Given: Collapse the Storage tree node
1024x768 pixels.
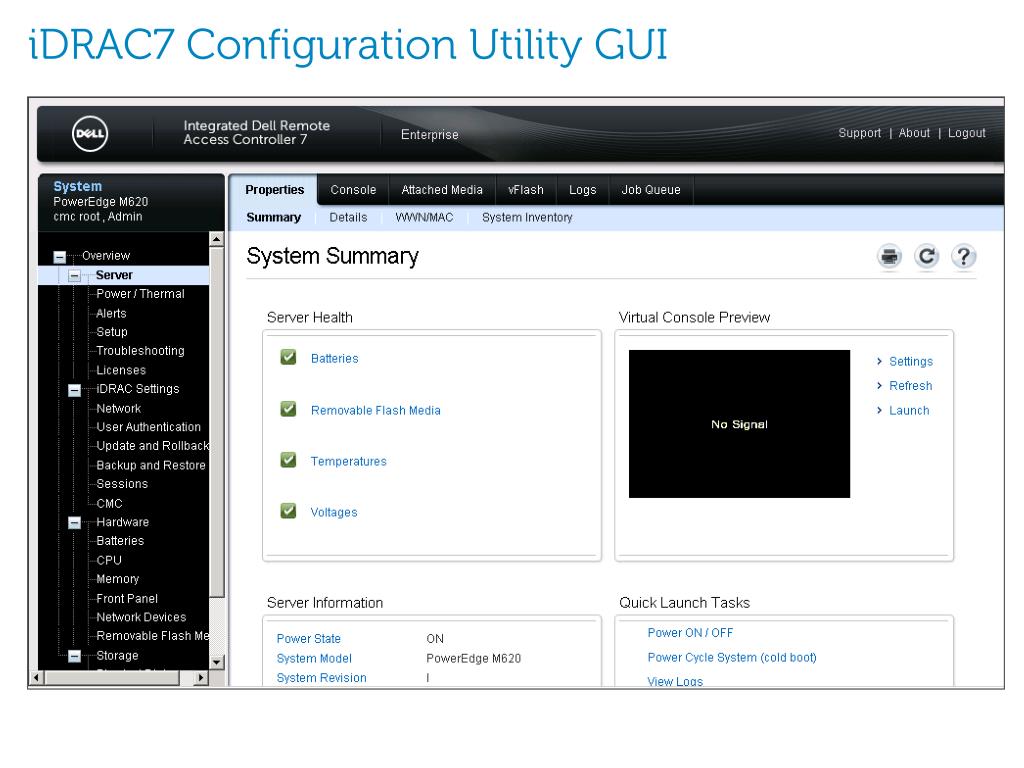Looking at the screenshot, I should click(74, 656).
